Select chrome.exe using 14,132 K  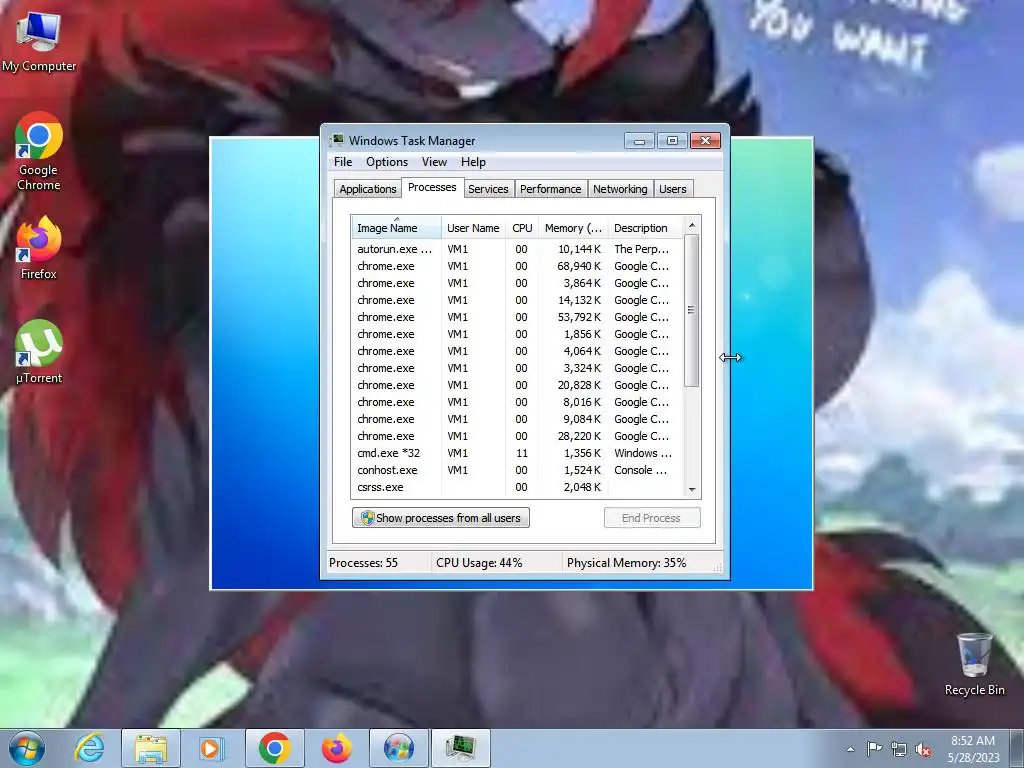pos(517,300)
